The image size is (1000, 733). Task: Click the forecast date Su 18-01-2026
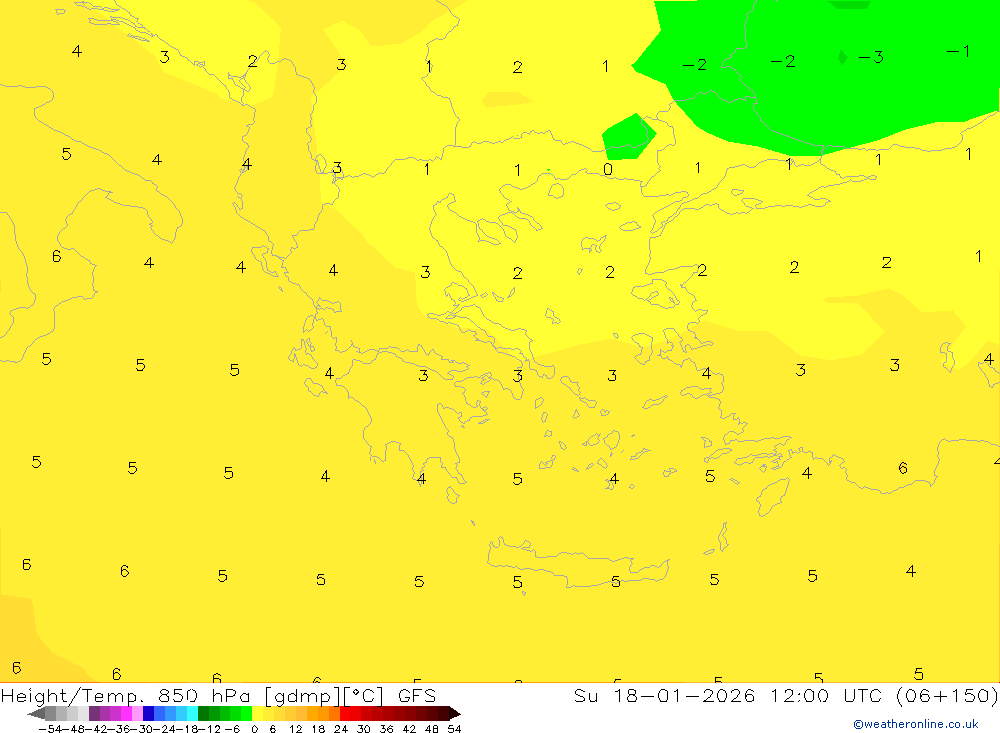point(664,695)
